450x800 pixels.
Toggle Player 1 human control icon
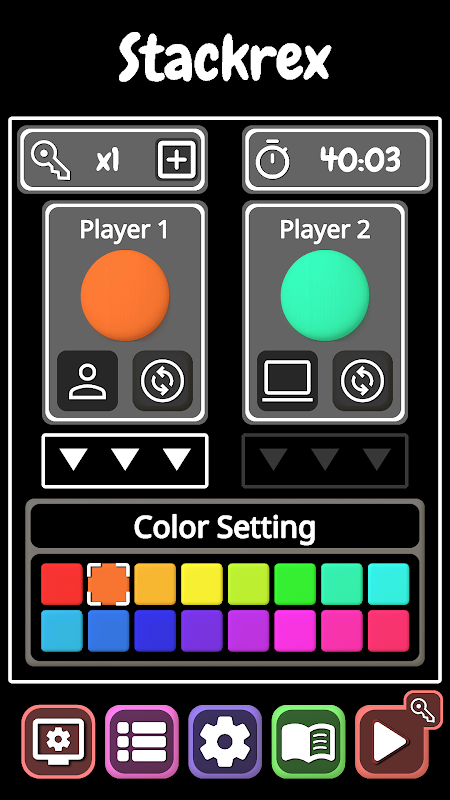pyautogui.click(x=88, y=381)
